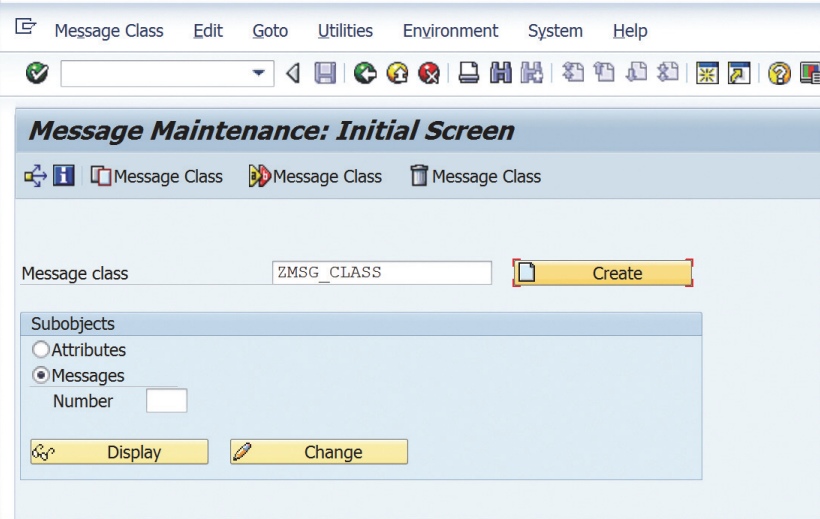
Task: Open the Message Class menu
Action: pyautogui.click(x=109, y=31)
